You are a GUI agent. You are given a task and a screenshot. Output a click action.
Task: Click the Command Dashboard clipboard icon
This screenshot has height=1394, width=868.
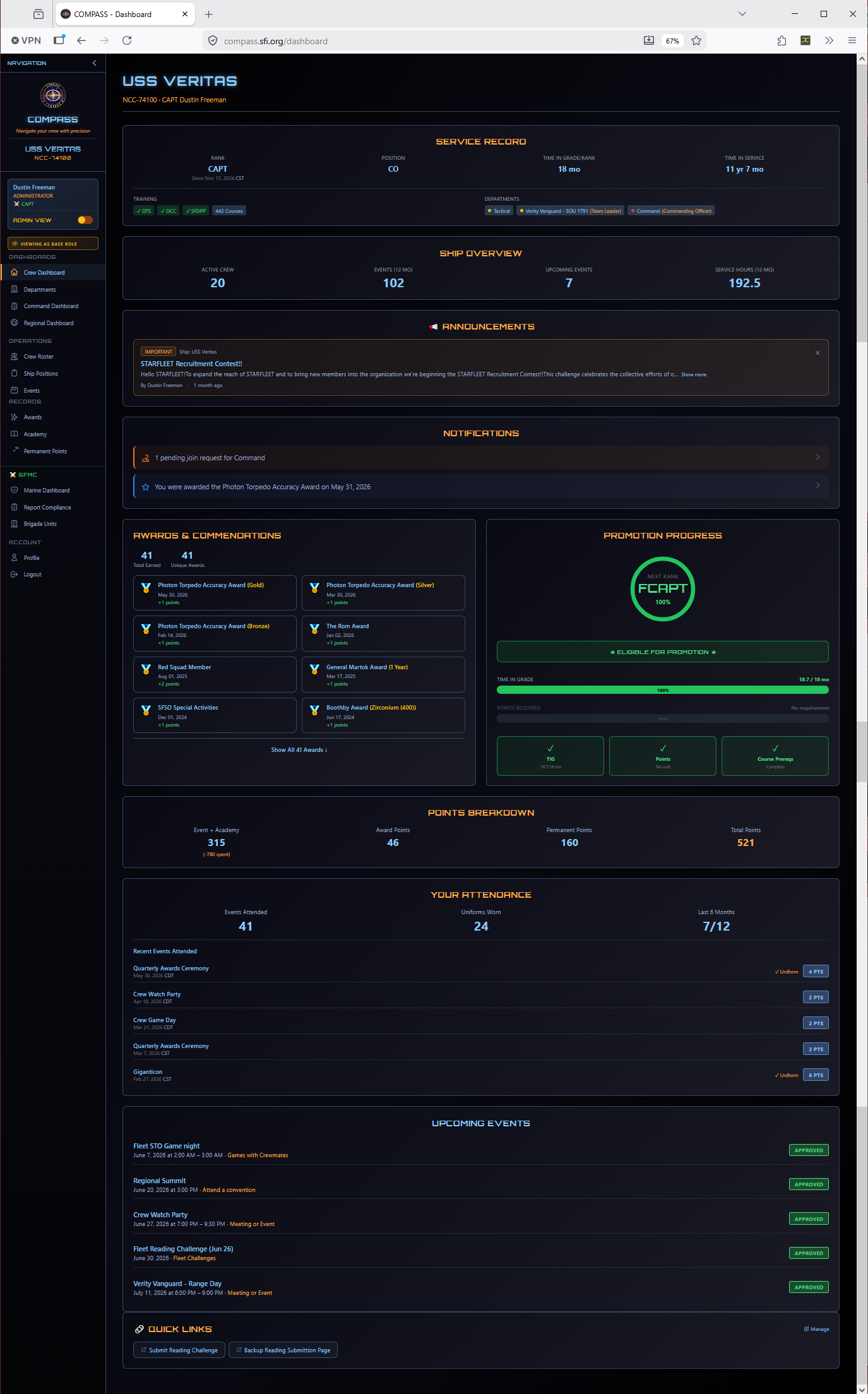coord(14,306)
